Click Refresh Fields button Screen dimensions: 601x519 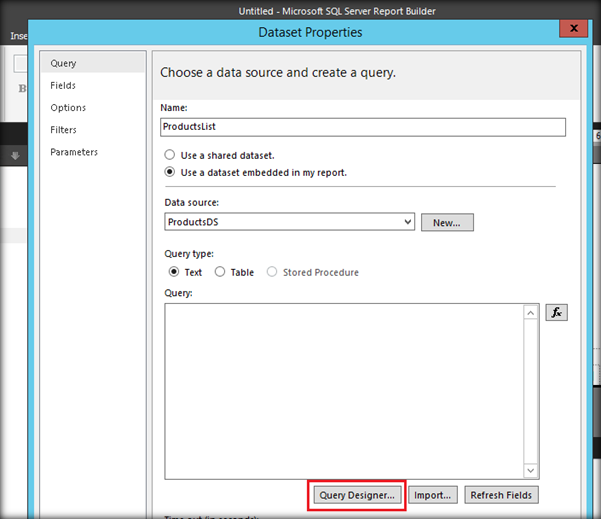[501, 495]
